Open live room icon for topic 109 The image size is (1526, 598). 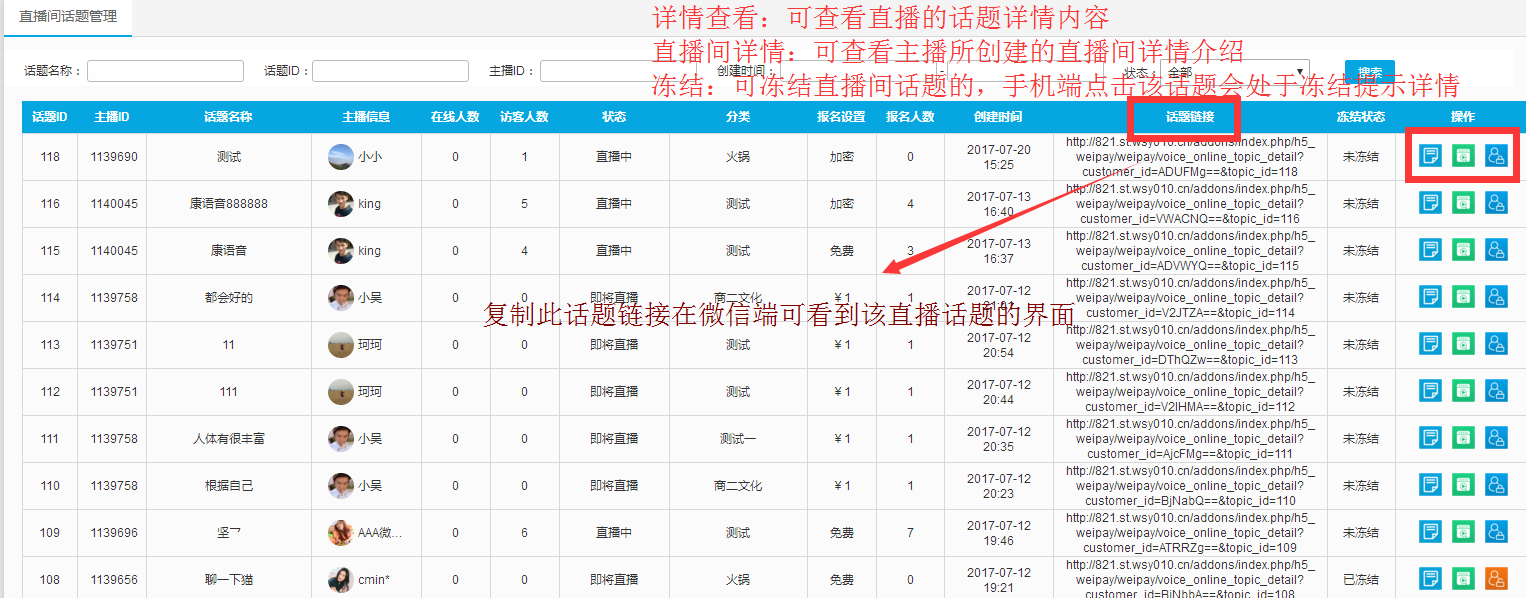point(1463,532)
